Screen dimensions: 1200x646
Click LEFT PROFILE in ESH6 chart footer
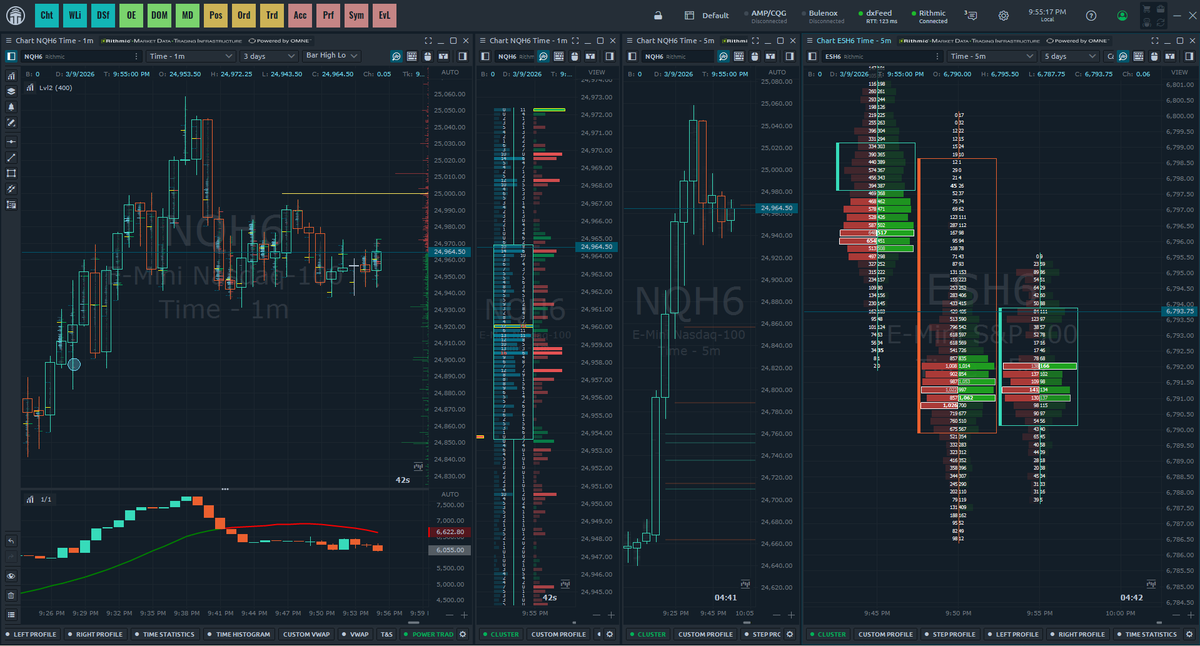(x=1012, y=634)
